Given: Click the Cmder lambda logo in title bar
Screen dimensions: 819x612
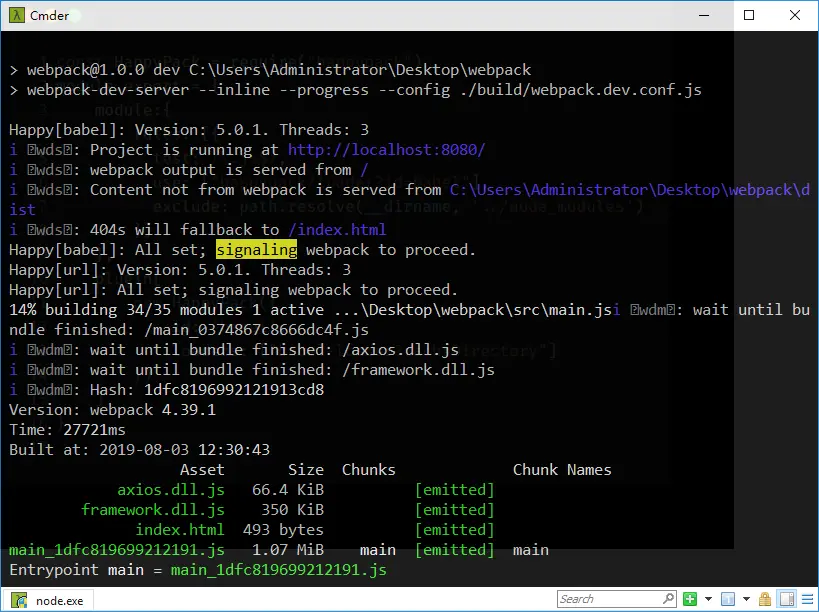Looking at the screenshot, I should pos(17,15).
